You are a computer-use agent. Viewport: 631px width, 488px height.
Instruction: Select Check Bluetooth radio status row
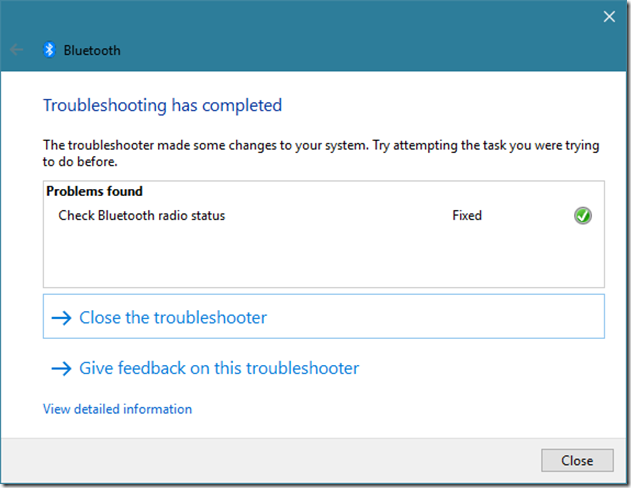[324, 216]
